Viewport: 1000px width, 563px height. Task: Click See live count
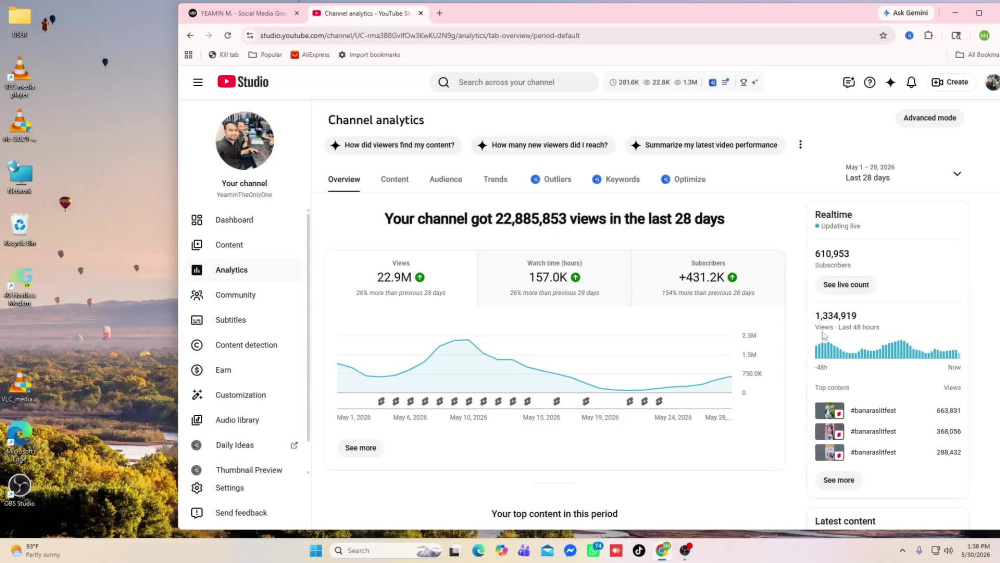pyautogui.click(x=846, y=284)
